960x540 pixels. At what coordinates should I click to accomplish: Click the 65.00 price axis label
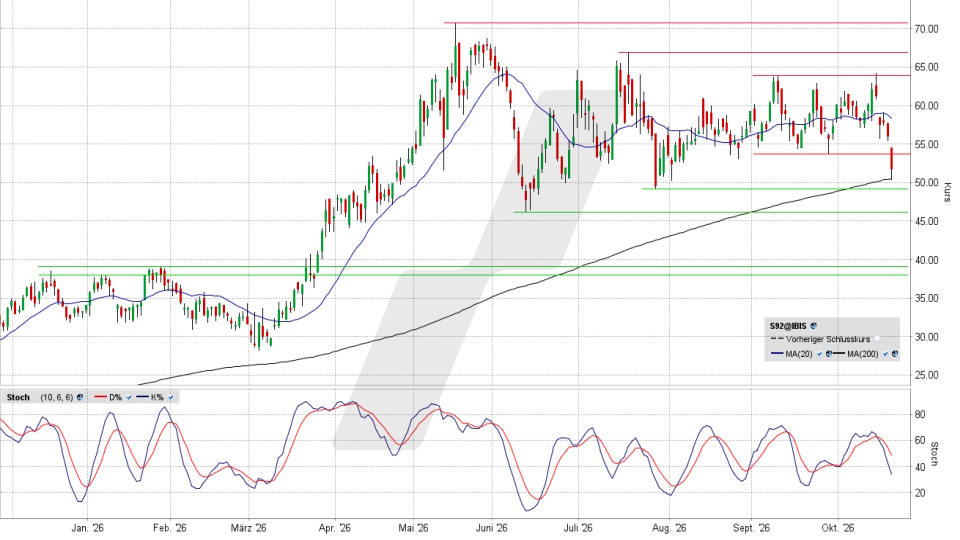[927, 67]
